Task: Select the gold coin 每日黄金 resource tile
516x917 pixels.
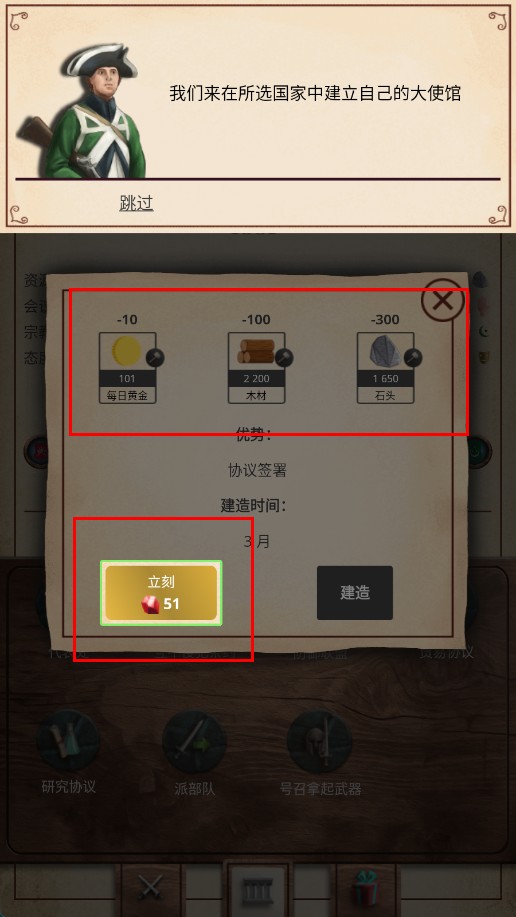Action: pyautogui.click(x=128, y=368)
